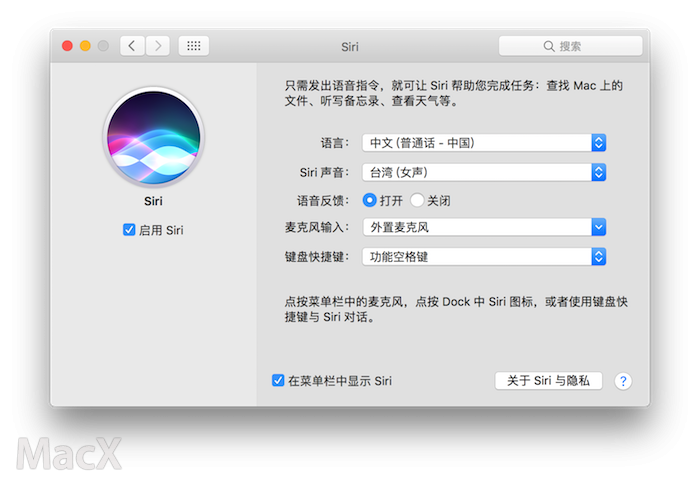The width and height of the screenshot is (700, 478).
Task: Show all preferences via grid icon
Action: (x=194, y=46)
